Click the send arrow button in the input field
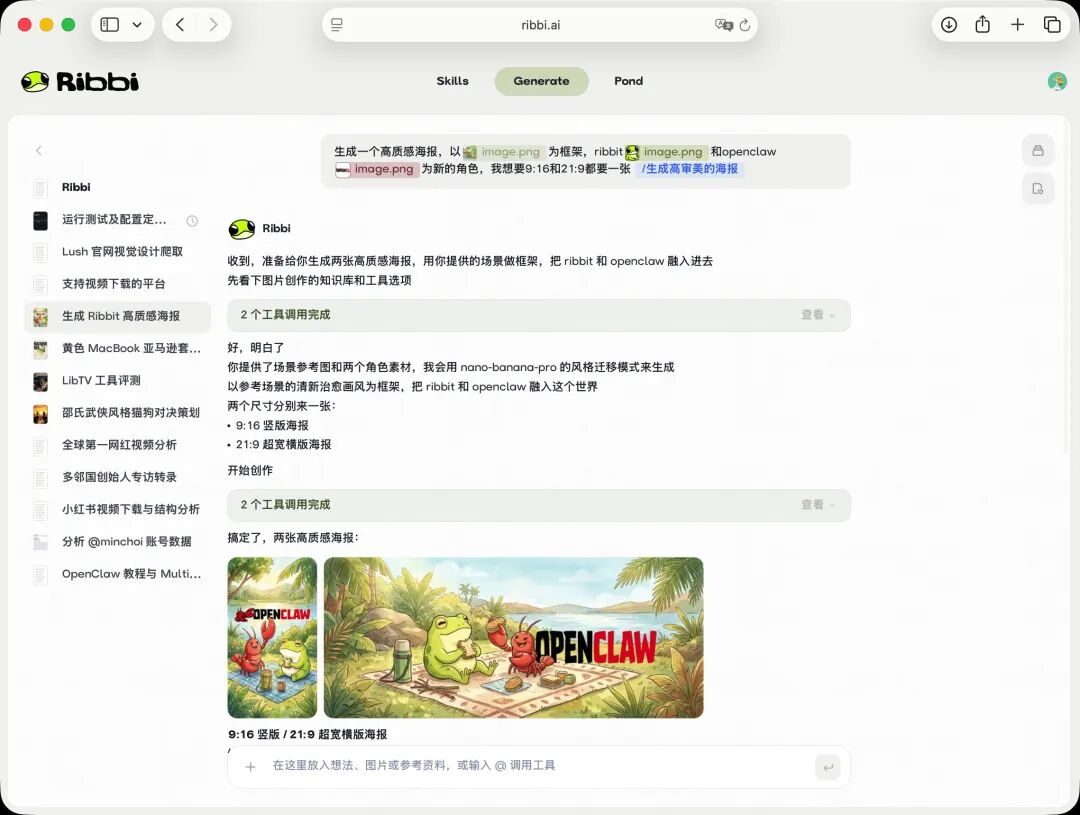 (x=828, y=767)
